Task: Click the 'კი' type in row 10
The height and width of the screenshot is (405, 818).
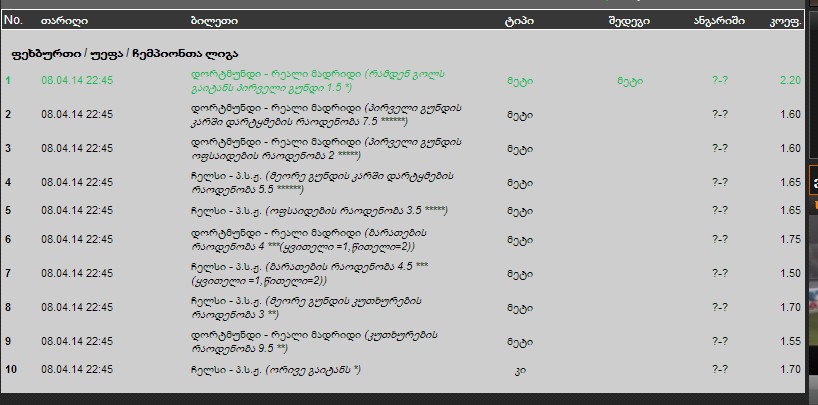Action: coord(520,370)
